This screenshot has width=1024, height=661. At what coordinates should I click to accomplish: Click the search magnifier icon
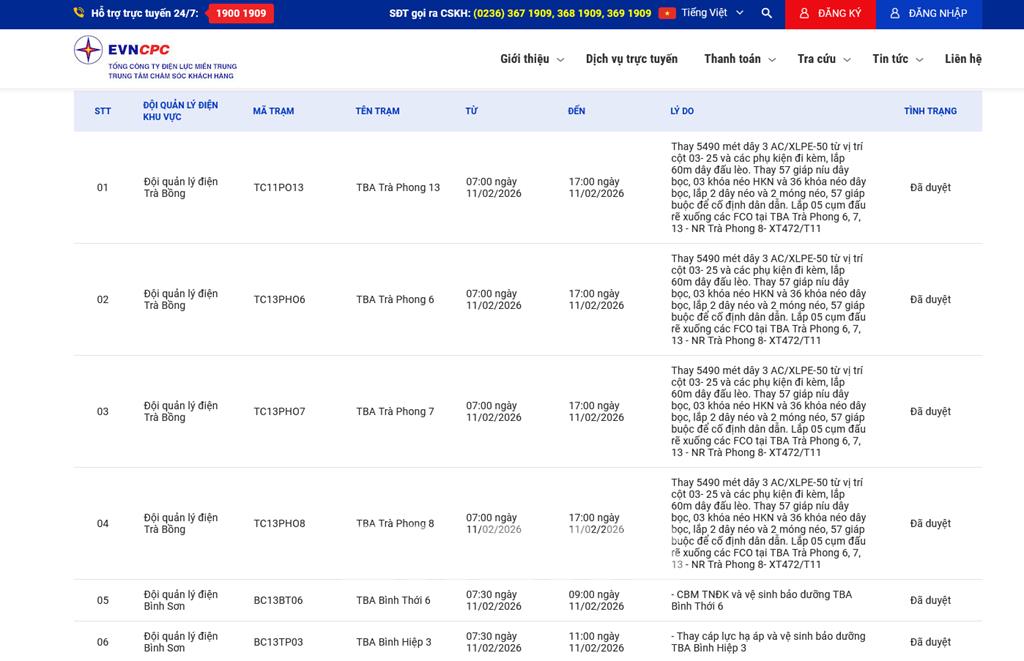767,14
